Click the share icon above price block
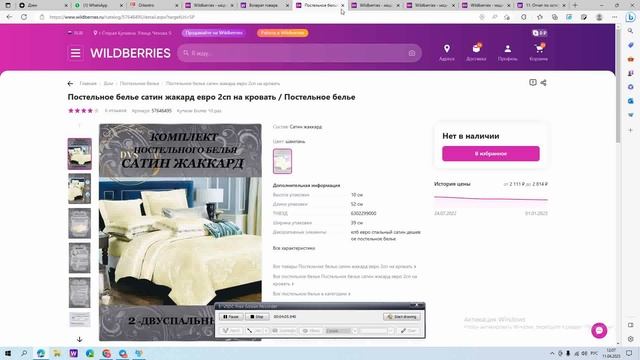640x360 pixels. tap(543, 82)
